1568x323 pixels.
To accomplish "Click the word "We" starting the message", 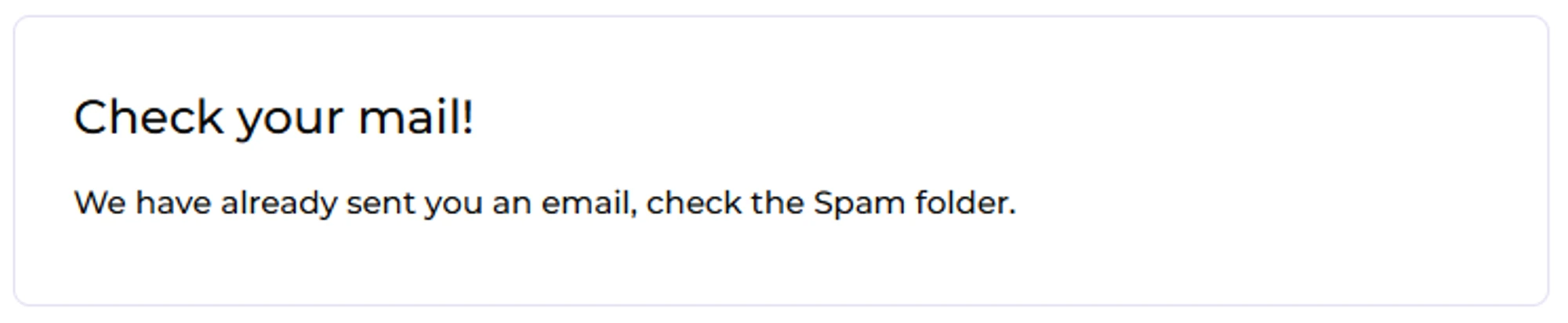I will tap(100, 203).
